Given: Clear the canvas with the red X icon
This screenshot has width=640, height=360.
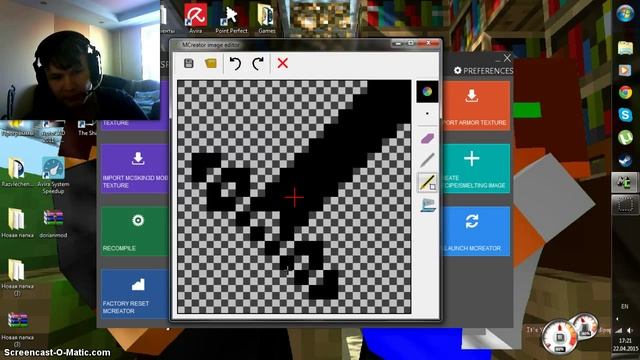Looking at the screenshot, I should click(x=282, y=63).
